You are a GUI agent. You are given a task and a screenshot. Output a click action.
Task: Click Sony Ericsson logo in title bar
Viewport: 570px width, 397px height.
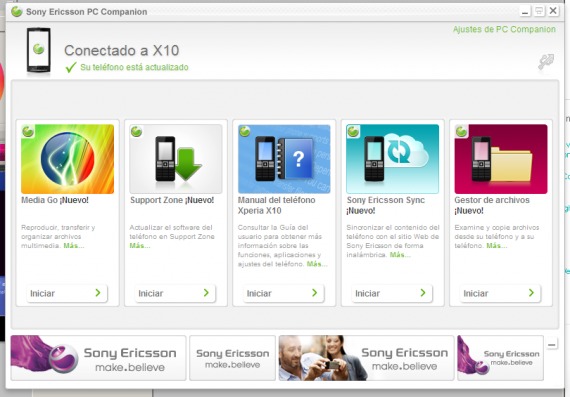(17, 12)
